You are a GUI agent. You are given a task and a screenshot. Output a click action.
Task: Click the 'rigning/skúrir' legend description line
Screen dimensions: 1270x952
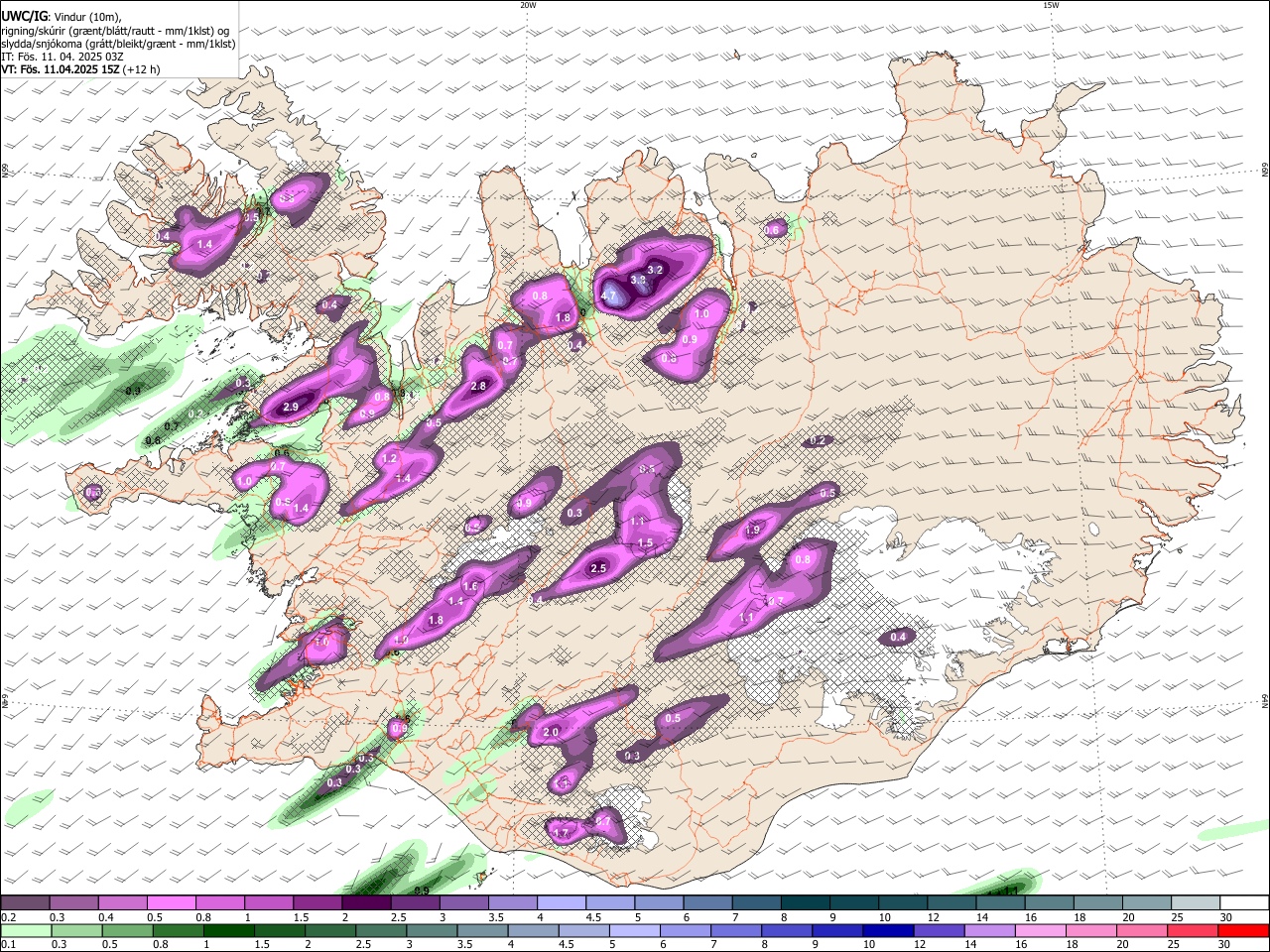tap(116, 31)
